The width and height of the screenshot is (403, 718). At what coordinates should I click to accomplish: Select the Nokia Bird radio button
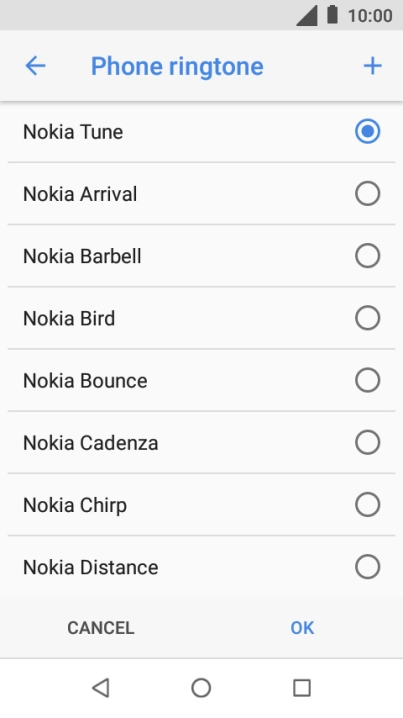click(x=367, y=318)
